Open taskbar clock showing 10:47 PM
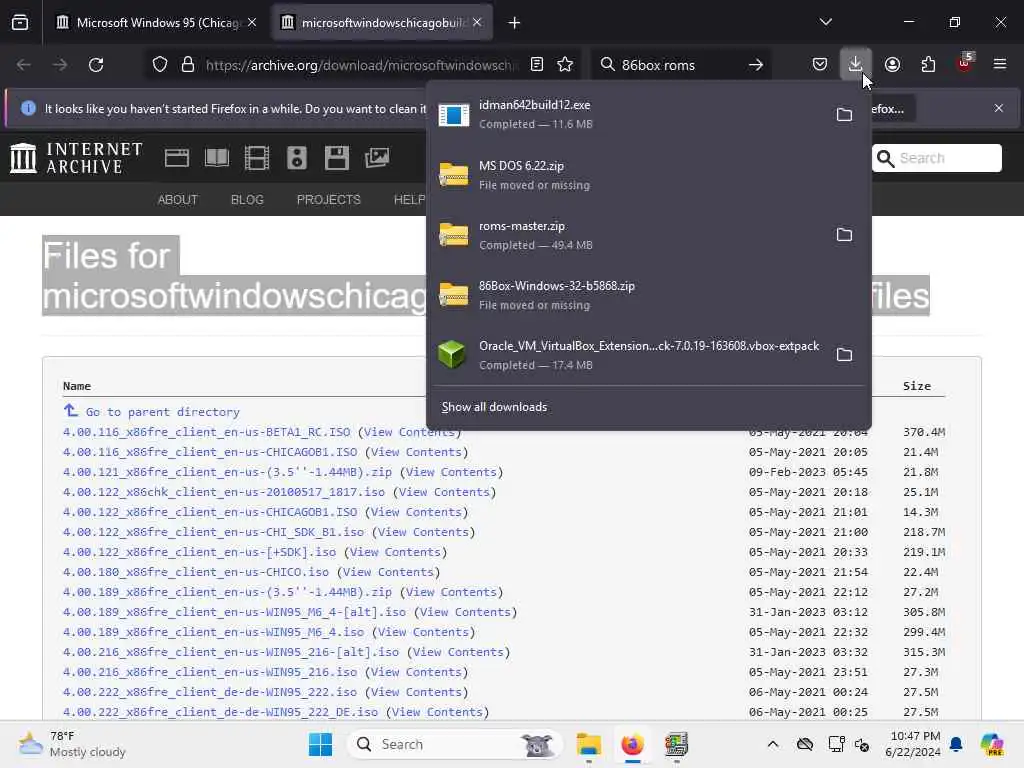 (912, 744)
